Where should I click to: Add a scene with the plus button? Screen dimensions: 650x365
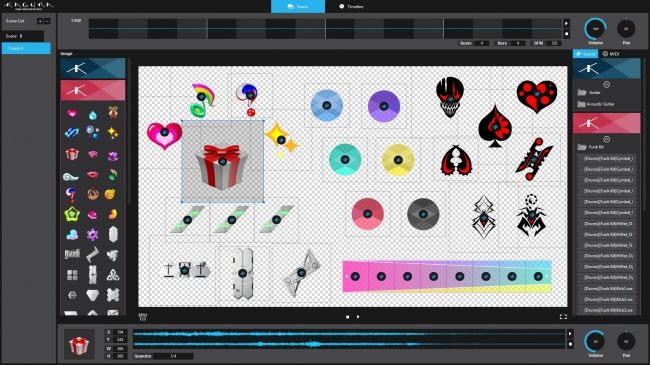40,21
